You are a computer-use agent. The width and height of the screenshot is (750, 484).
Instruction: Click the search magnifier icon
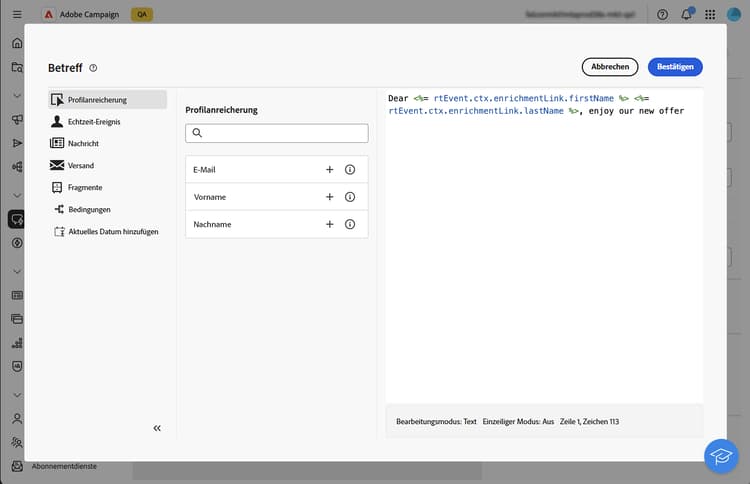197,132
